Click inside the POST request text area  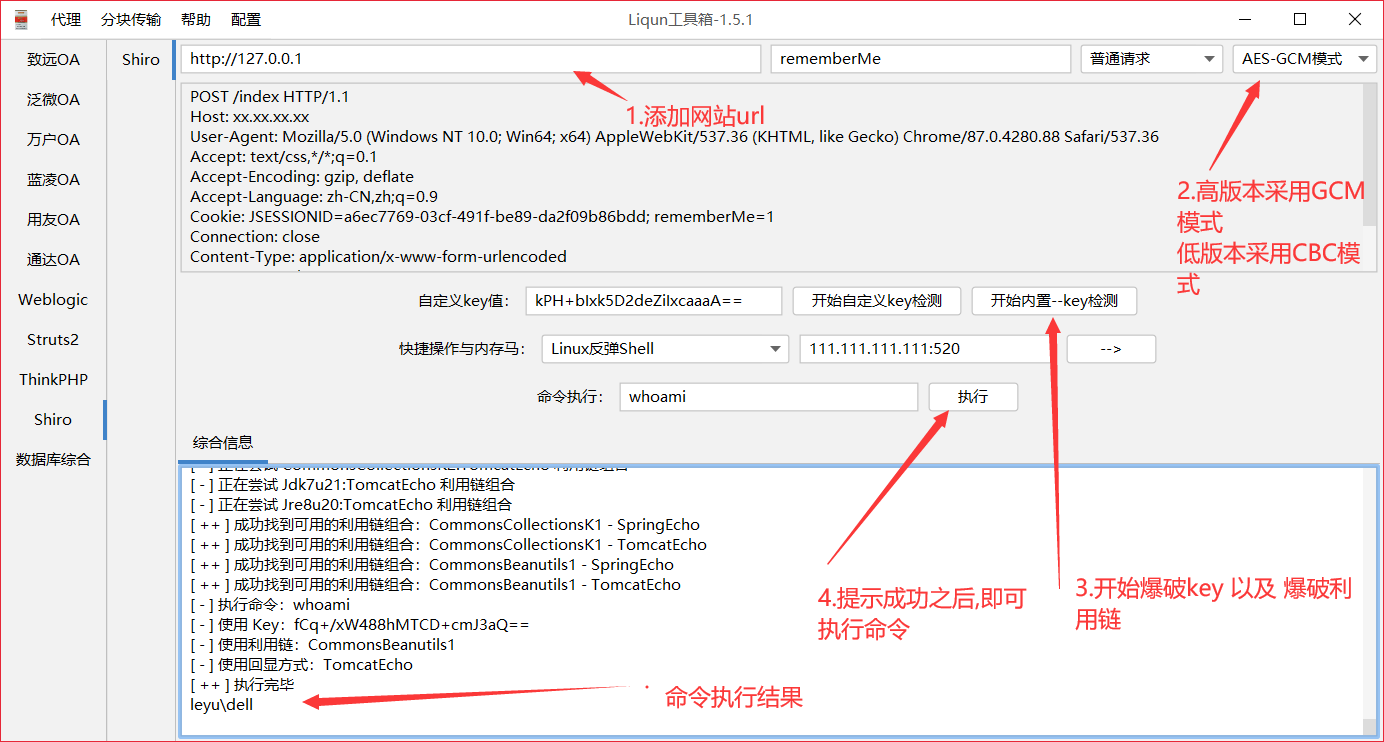coord(771,177)
